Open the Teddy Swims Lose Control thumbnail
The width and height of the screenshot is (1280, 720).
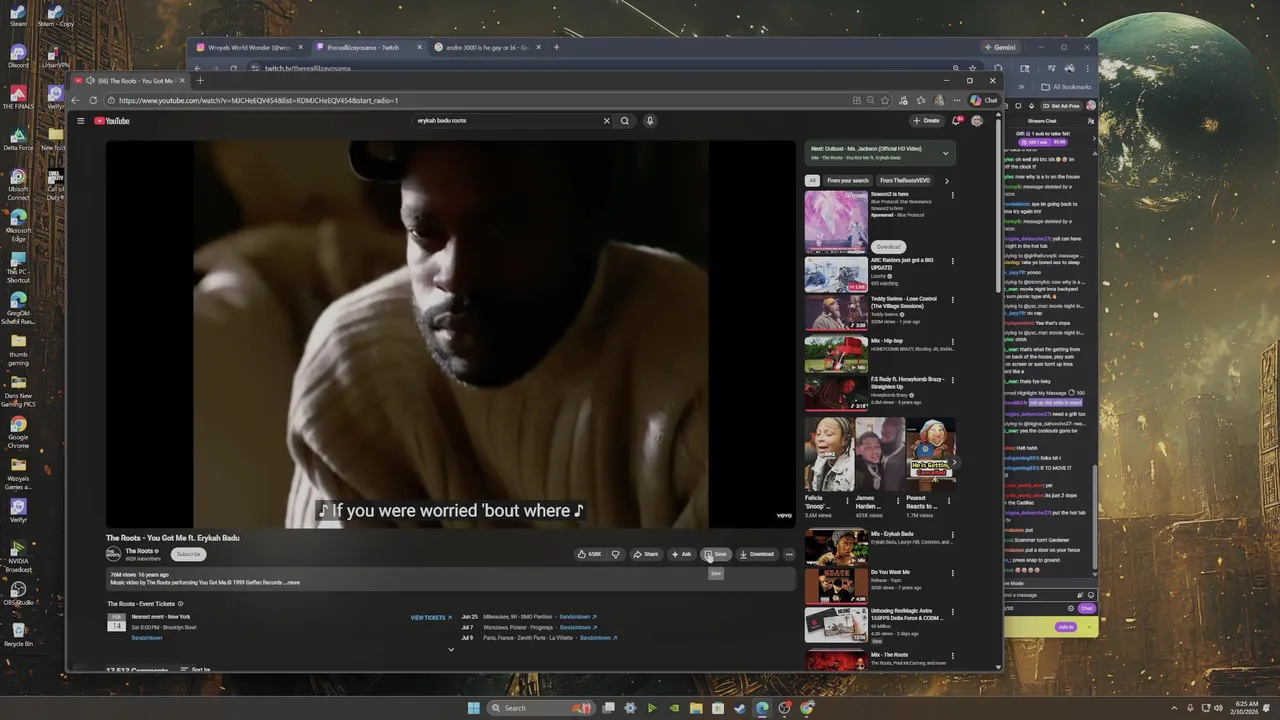[x=836, y=313]
